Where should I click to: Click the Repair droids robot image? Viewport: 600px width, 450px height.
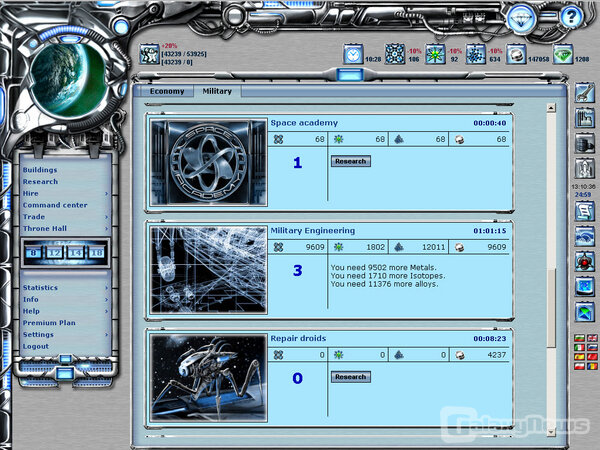point(209,378)
